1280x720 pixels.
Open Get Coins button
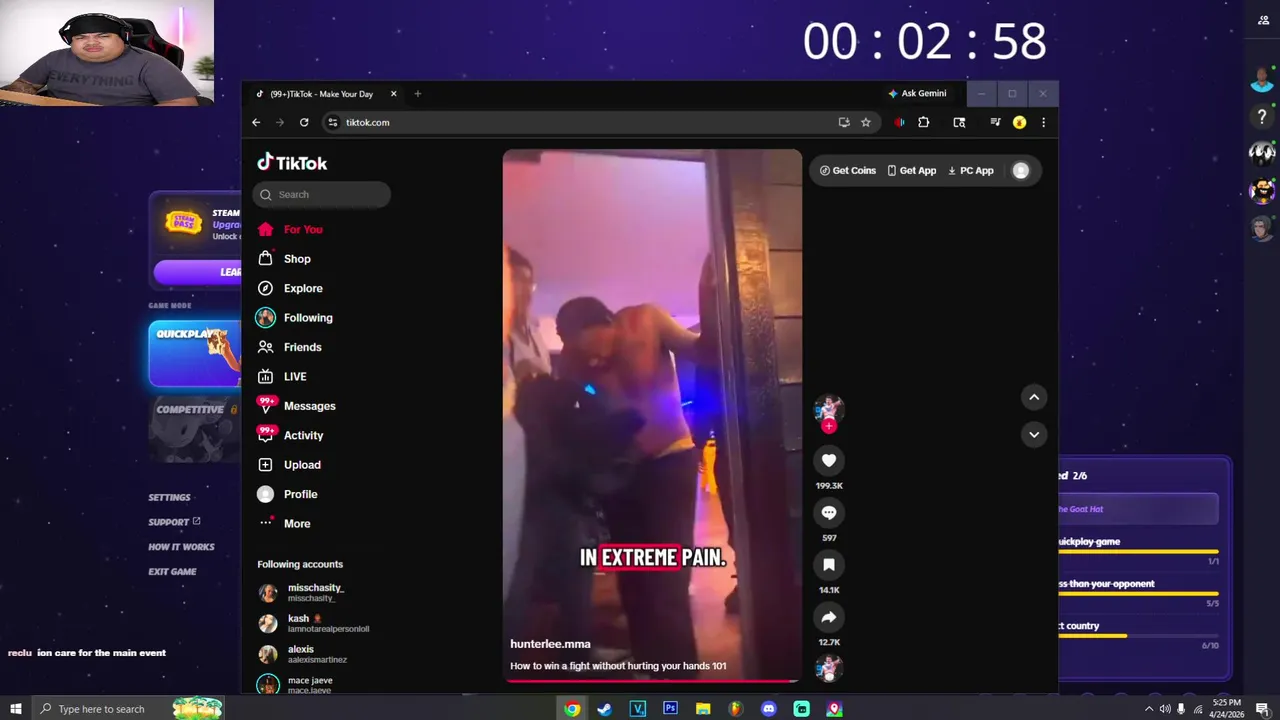(848, 170)
